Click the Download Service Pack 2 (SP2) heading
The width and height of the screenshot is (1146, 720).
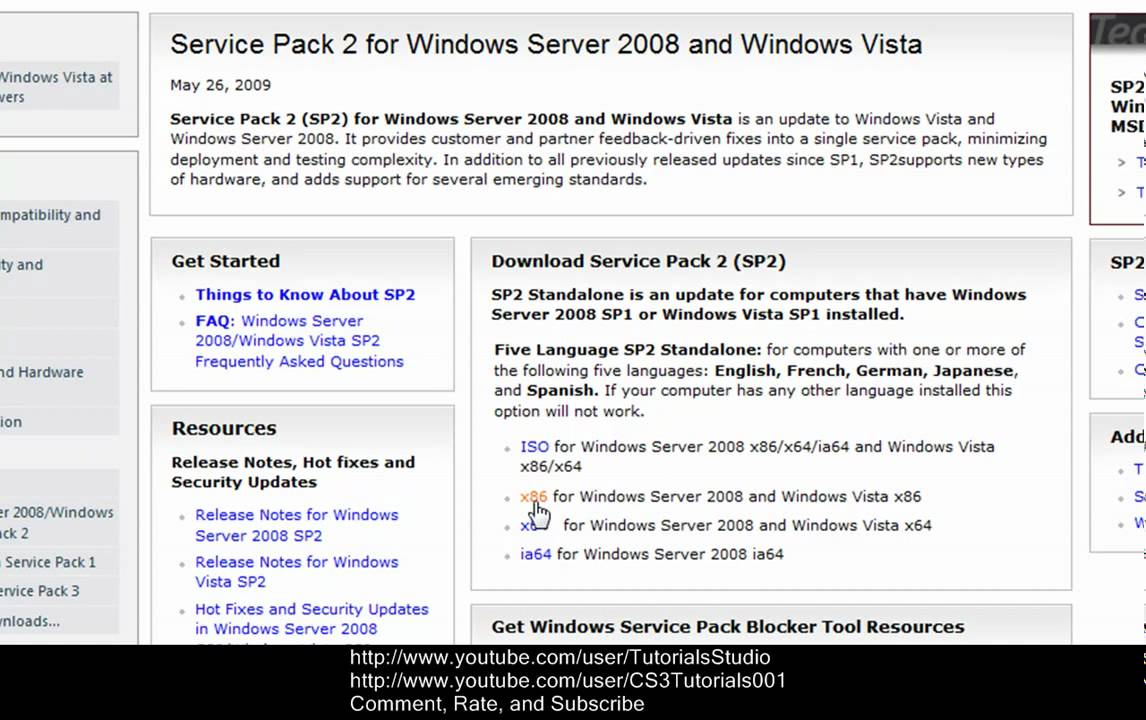(x=638, y=261)
